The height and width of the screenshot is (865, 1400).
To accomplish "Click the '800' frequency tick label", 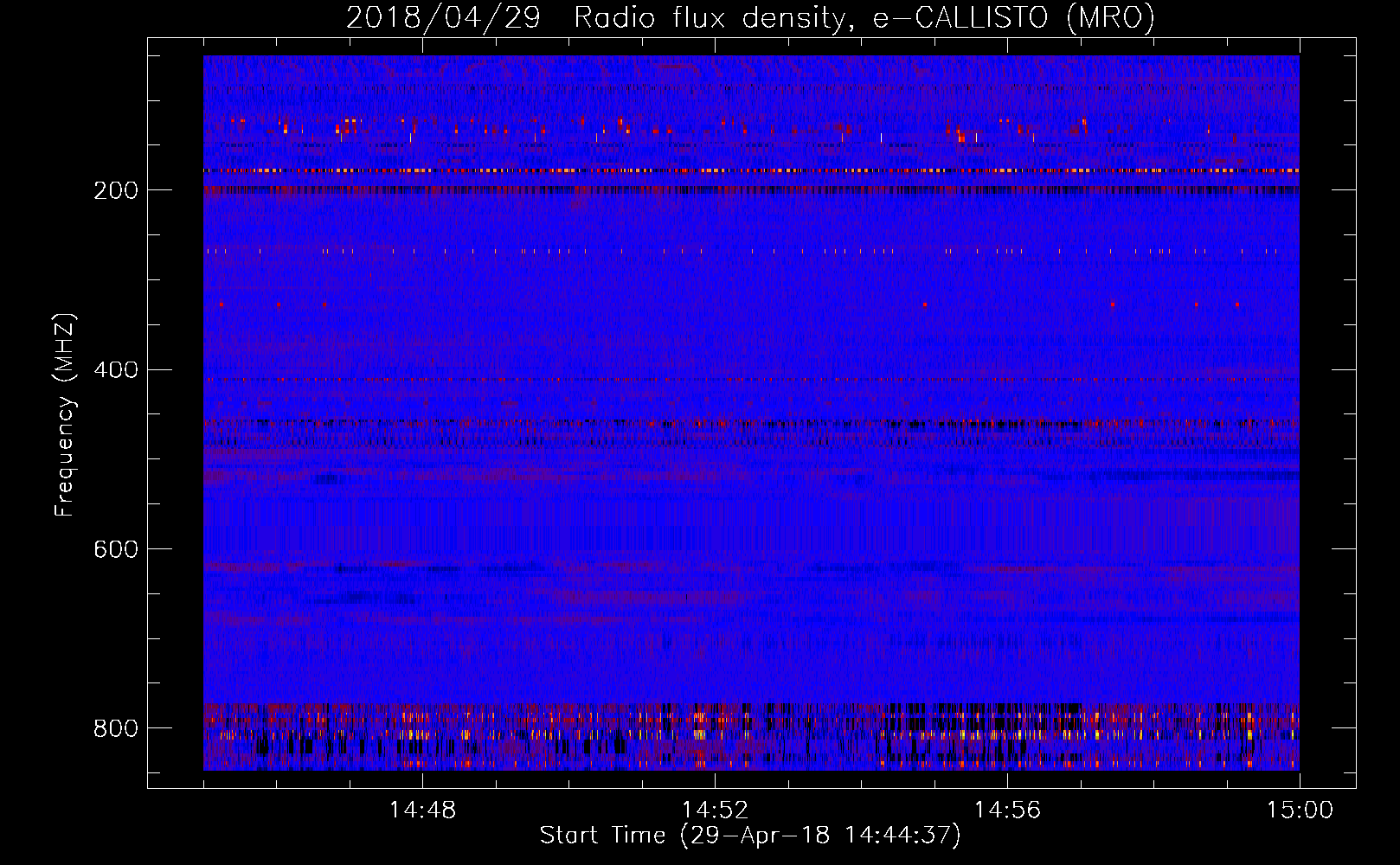I will pos(116,728).
